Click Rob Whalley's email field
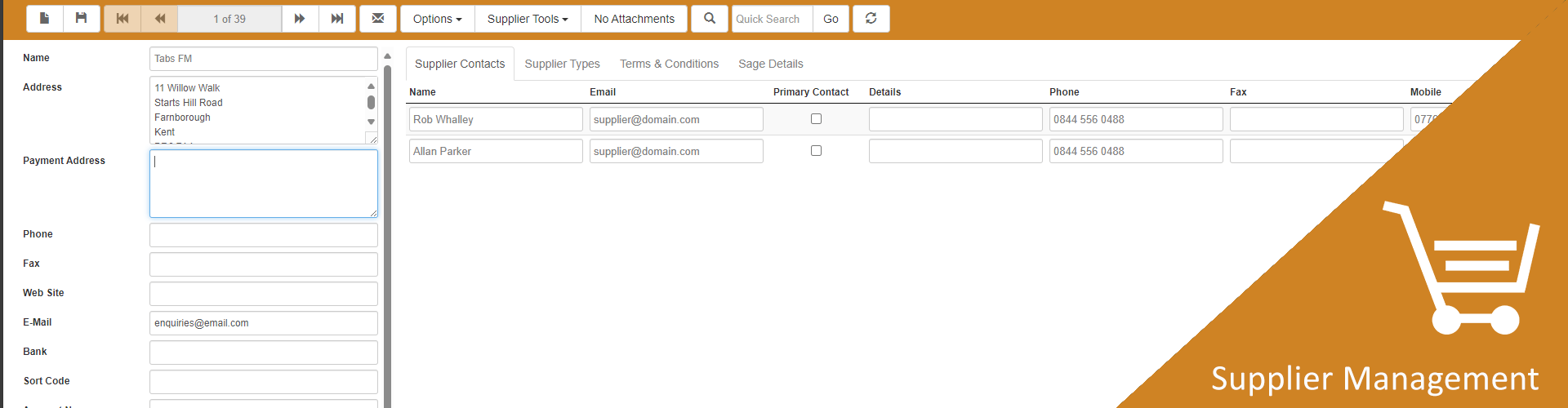The width and height of the screenshot is (1568, 408). (676, 119)
